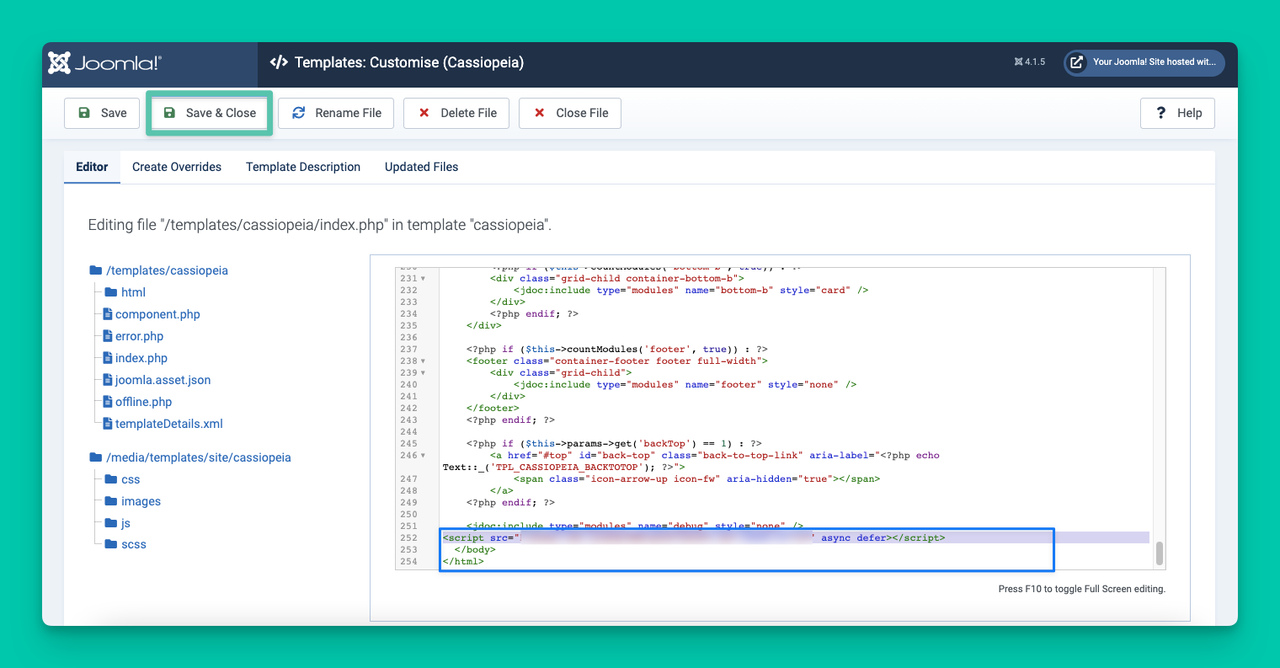This screenshot has width=1280, height=668.
Task: Collapse code fold arrow at line 239
Action: 423,373
